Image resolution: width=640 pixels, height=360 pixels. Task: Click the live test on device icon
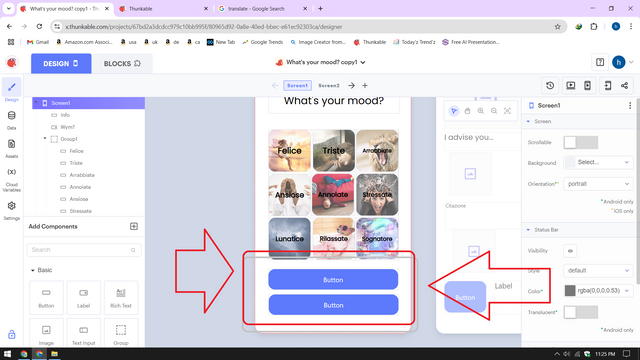tap(587, 86)
